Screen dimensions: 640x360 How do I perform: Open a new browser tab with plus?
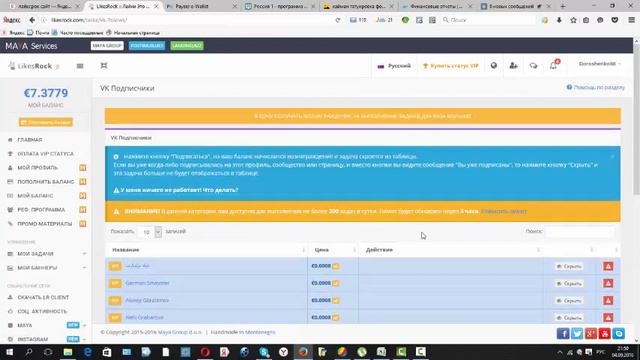coord(563,6)
